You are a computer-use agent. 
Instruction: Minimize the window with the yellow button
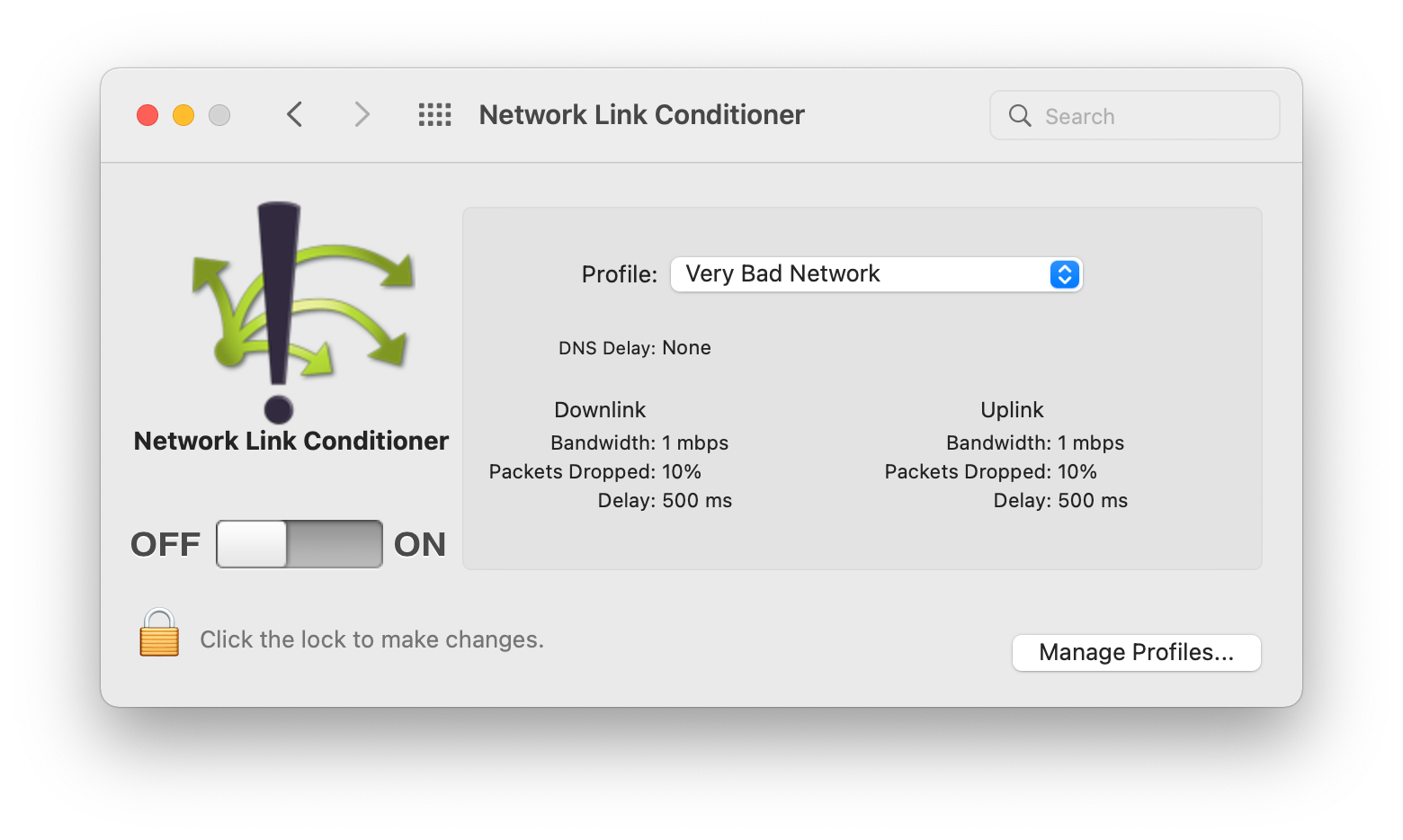click(x=183, y=115)
